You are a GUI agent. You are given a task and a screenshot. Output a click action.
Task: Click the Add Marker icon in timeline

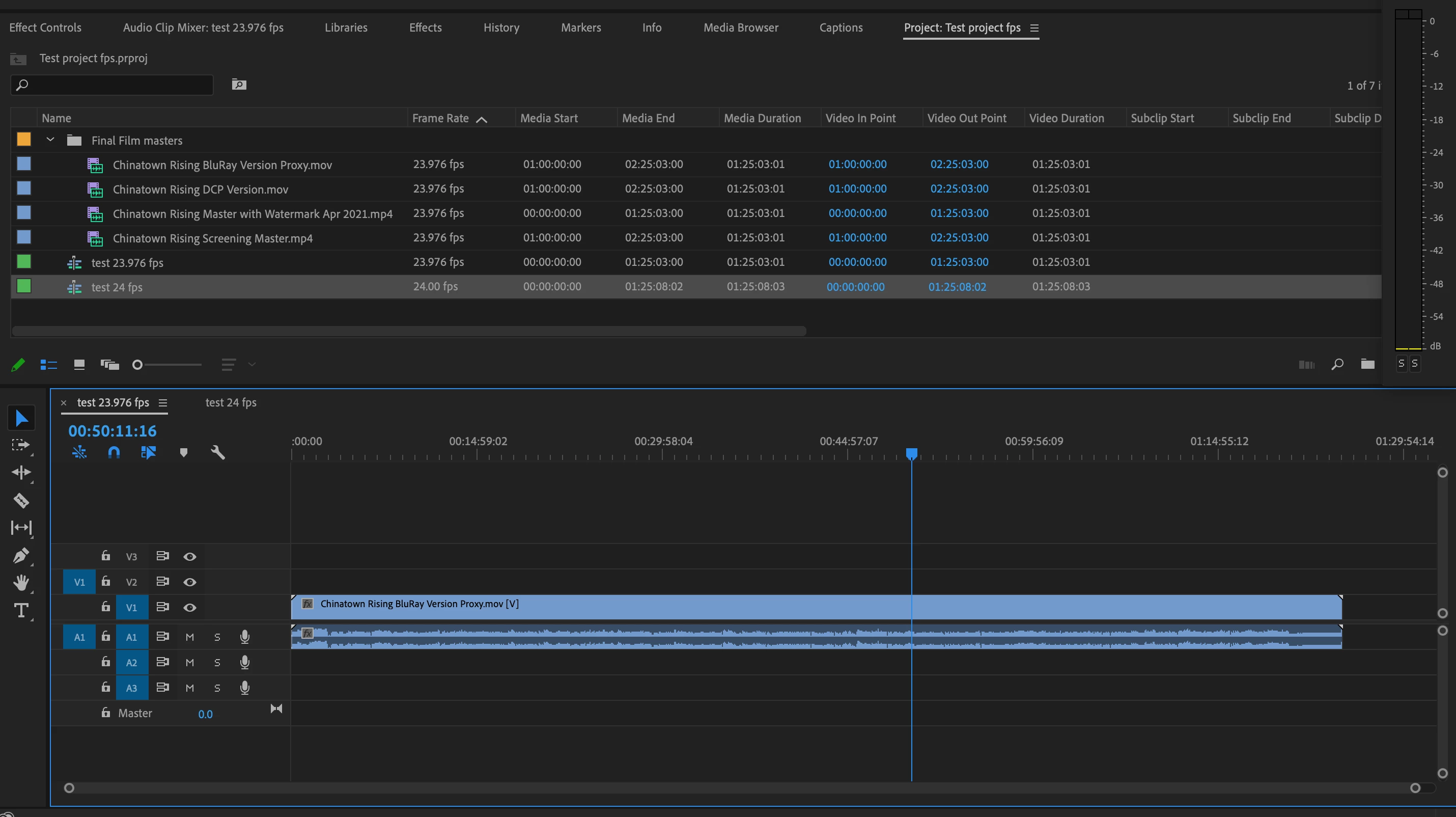click(x=183, y=452)
